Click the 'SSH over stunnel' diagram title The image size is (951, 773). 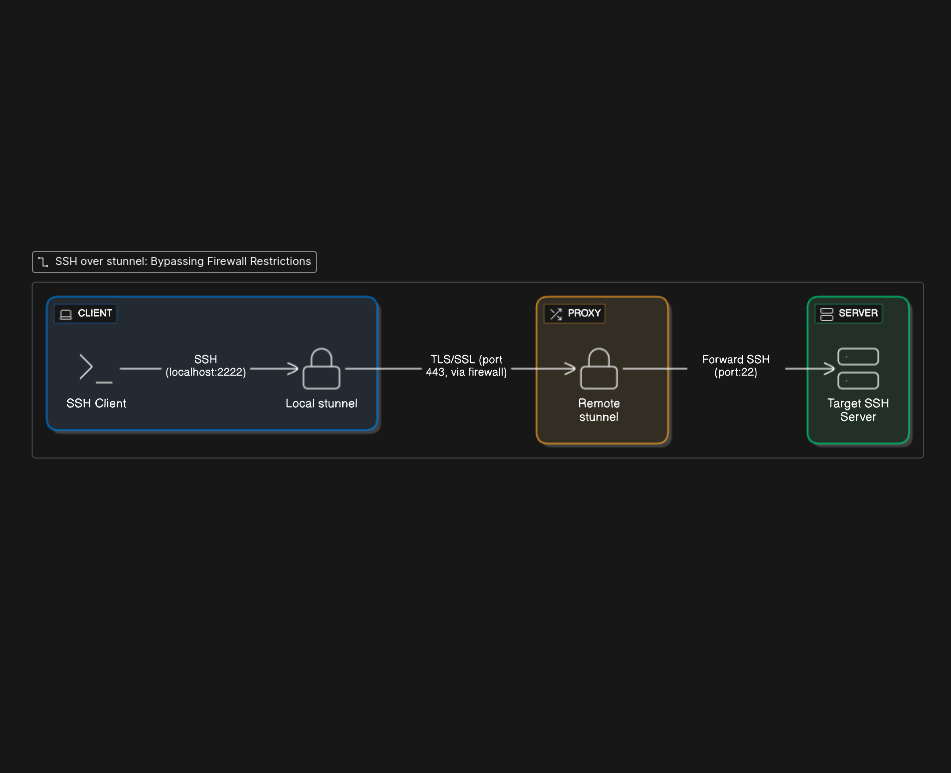tap(183, 261)
